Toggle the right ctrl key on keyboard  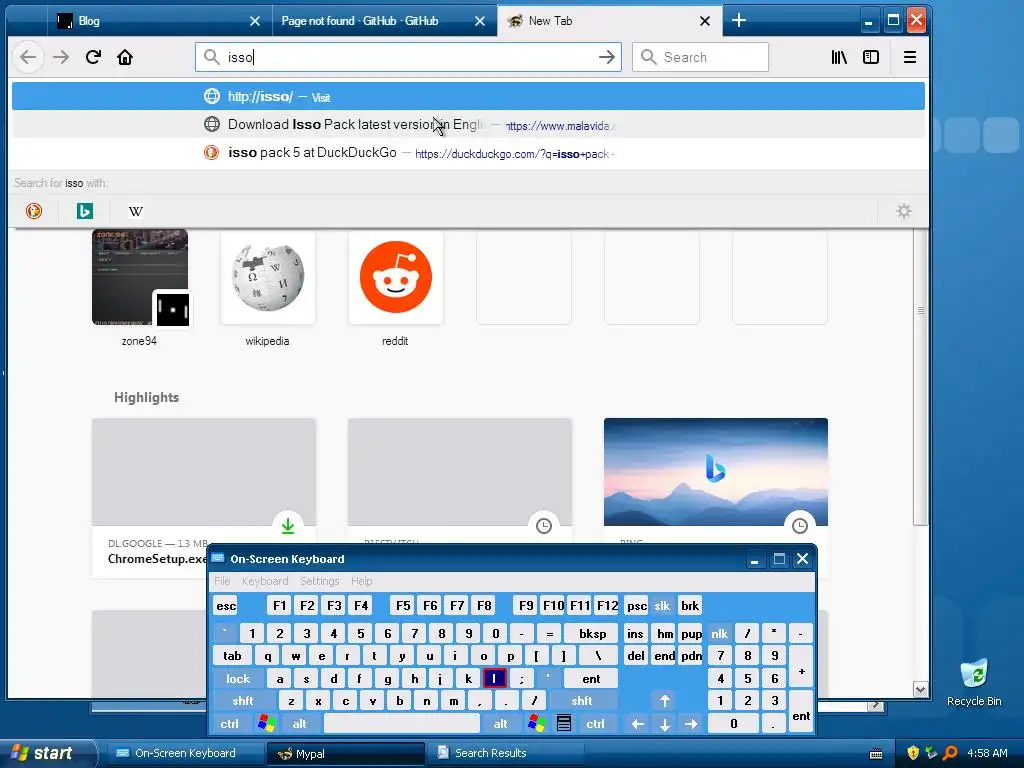click(596, 724)
